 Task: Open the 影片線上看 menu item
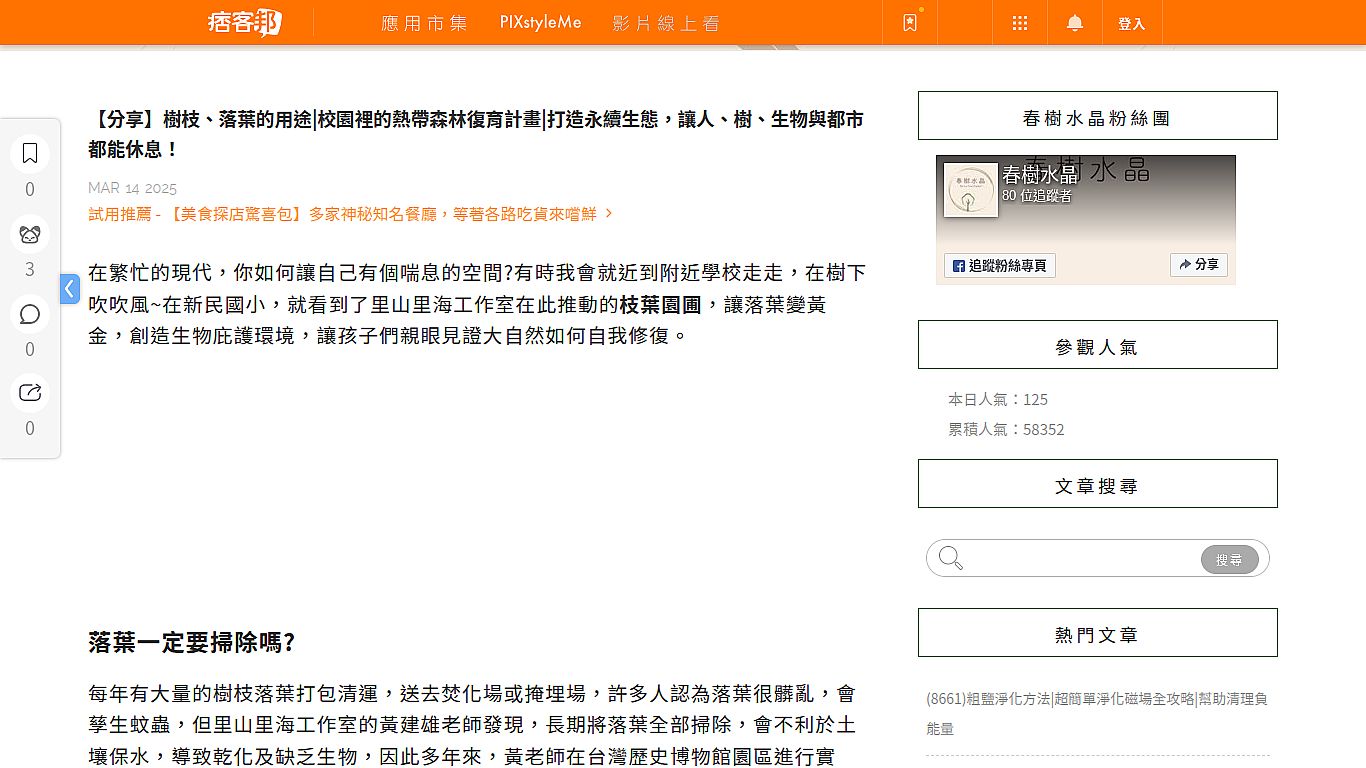pos(666,23)
